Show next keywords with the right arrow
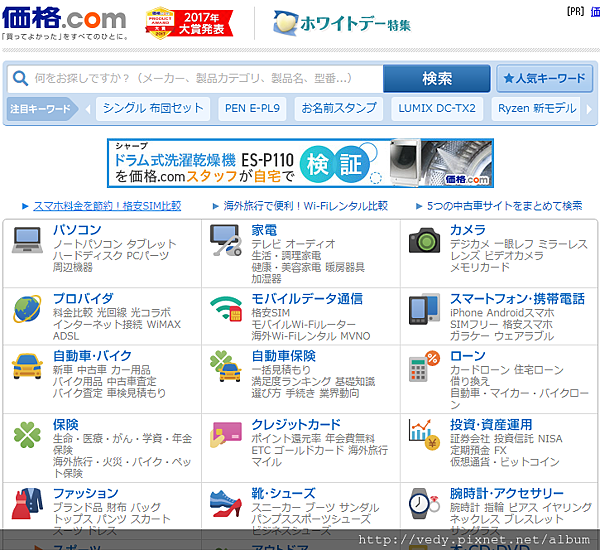Image resolution: width=600 pixels, height=550 pixels. tap(589, 109)
